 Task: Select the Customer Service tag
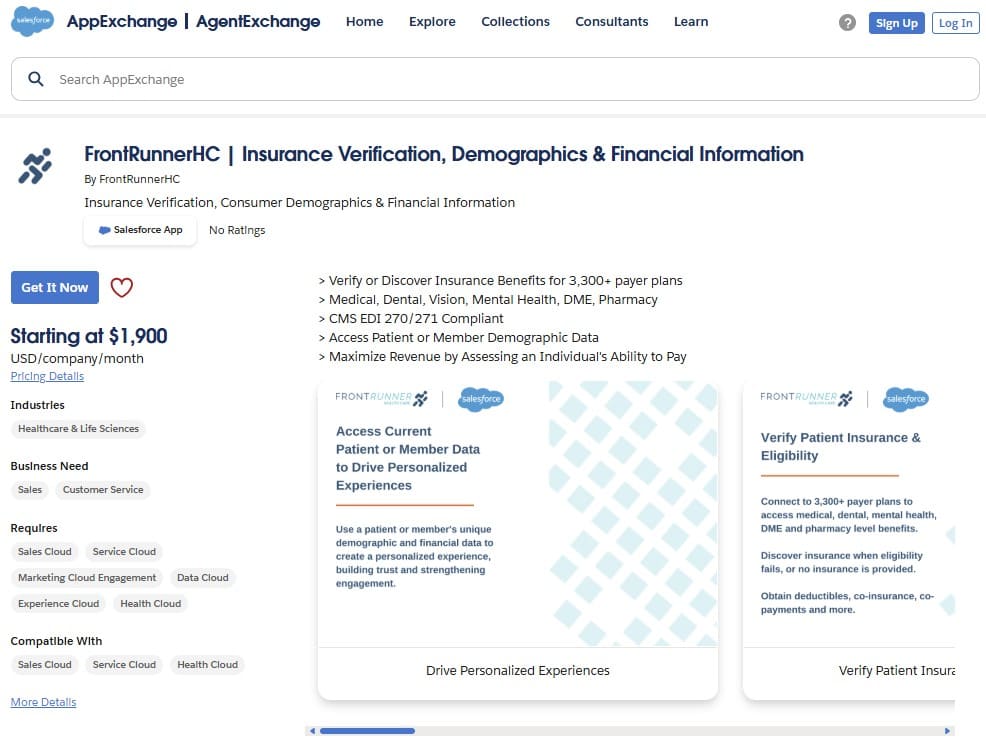tap(103, 489)
